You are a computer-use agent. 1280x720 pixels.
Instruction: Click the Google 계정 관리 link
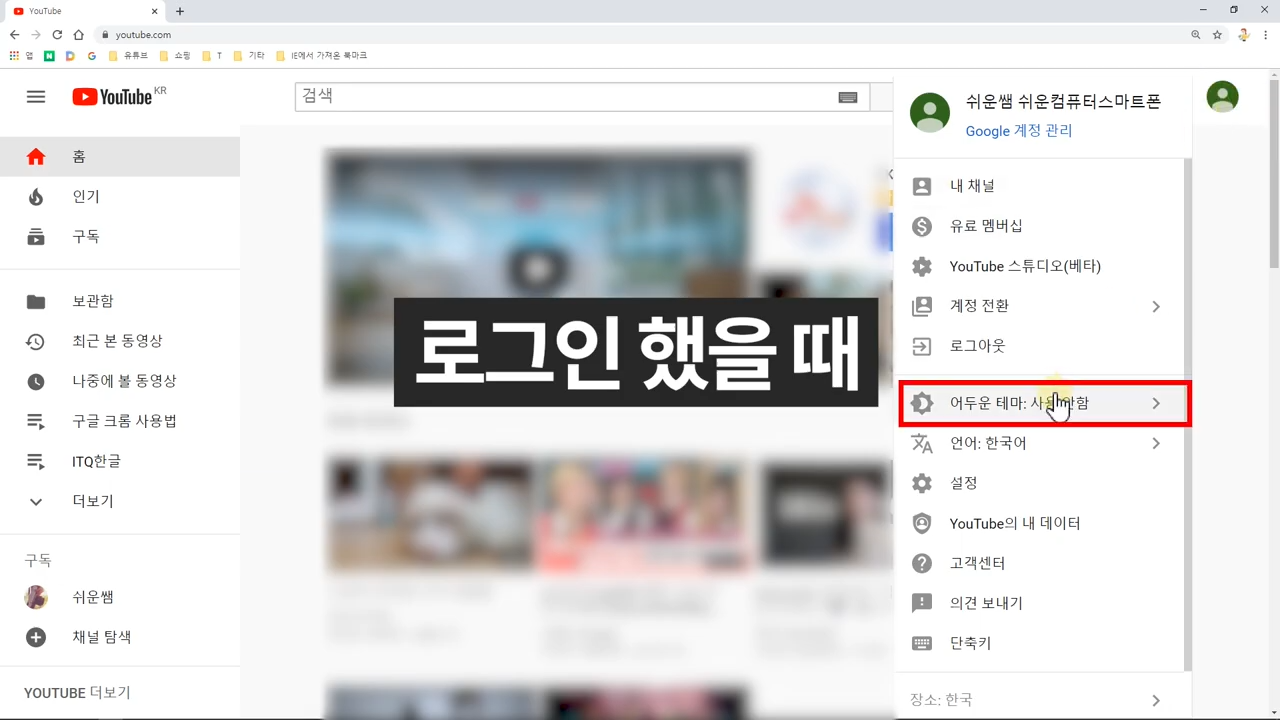pos(1018,131)
